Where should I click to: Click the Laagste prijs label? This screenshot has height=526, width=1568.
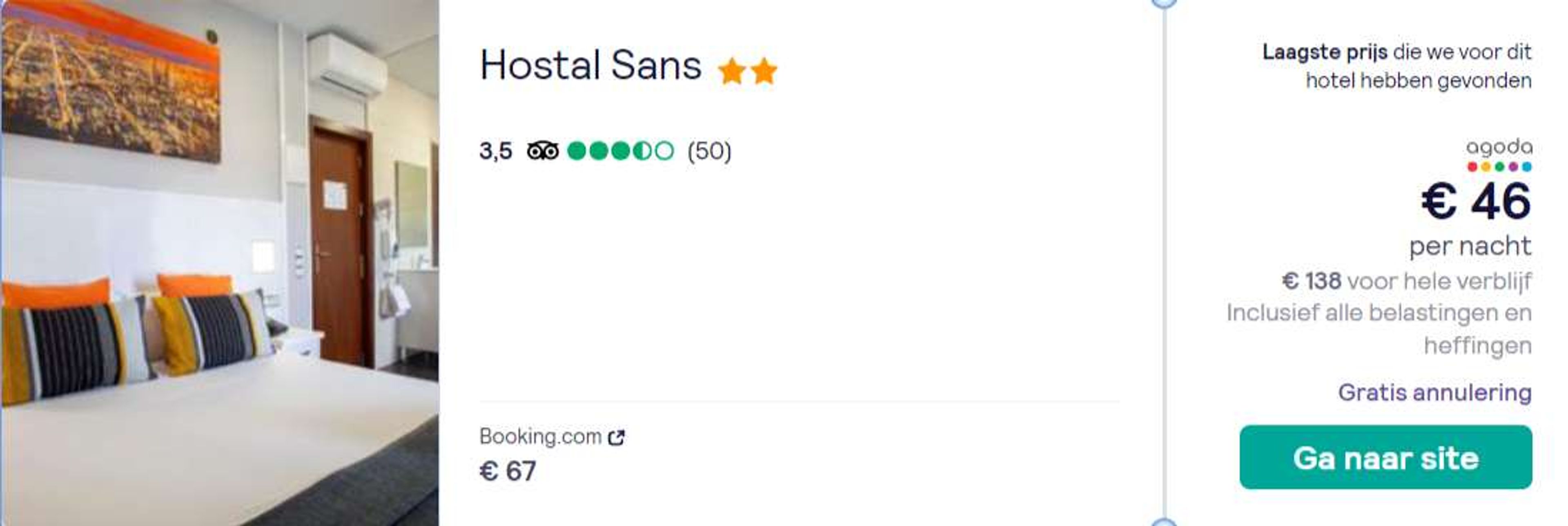tap(1325, 52)
